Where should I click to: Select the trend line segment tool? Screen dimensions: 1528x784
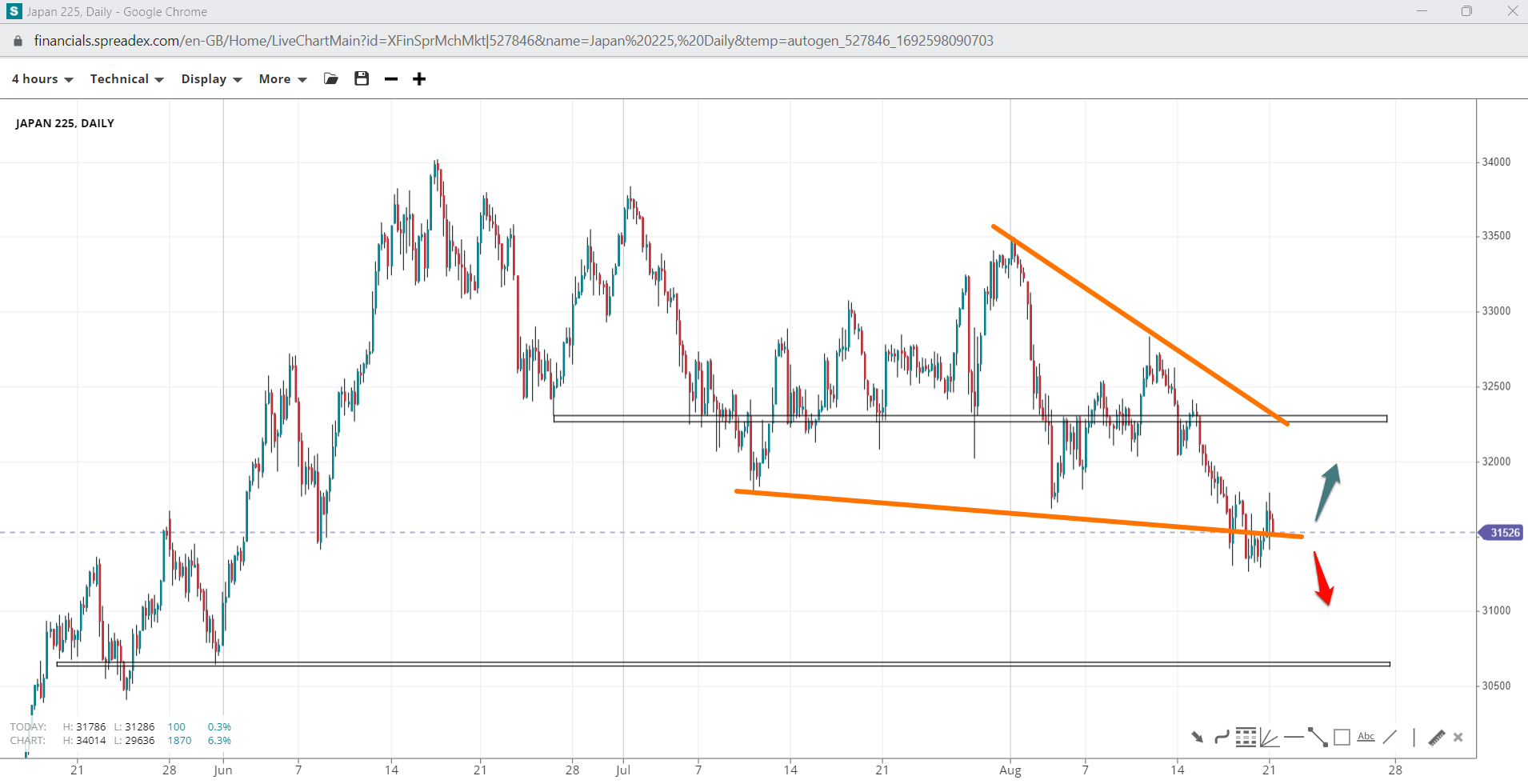point(1318,738)
